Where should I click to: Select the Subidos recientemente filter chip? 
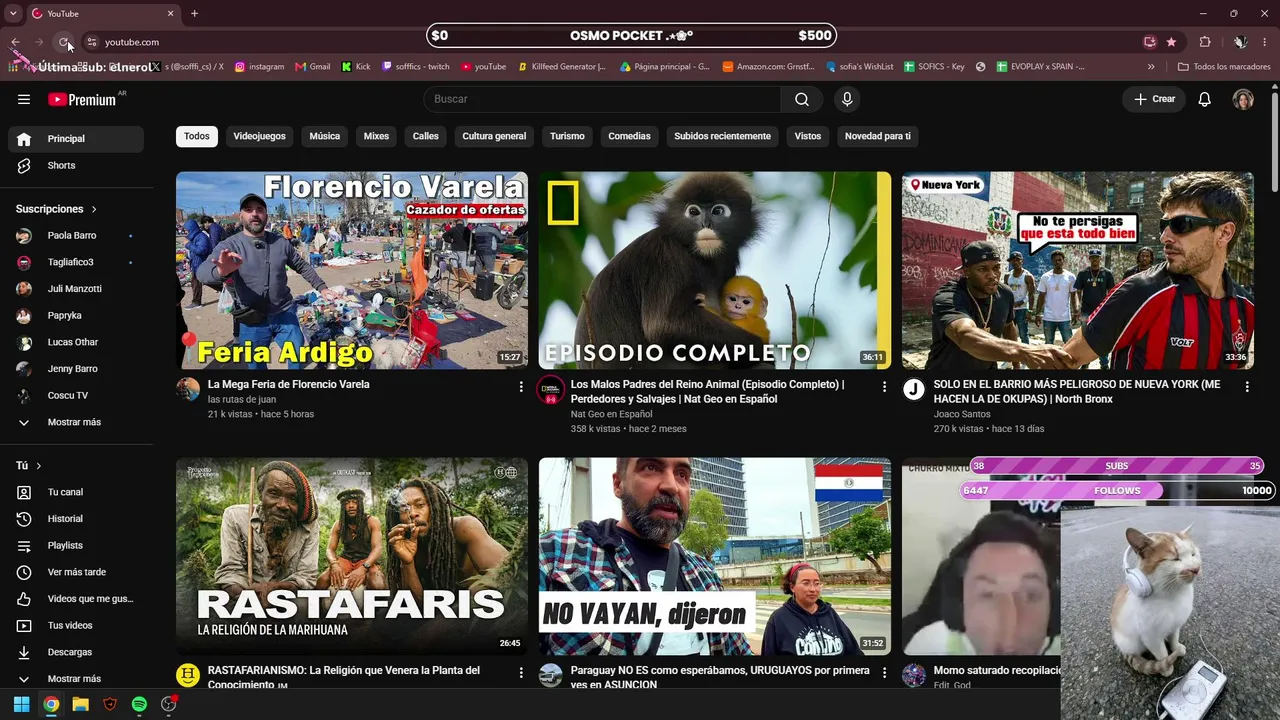(x=722, y=136)
